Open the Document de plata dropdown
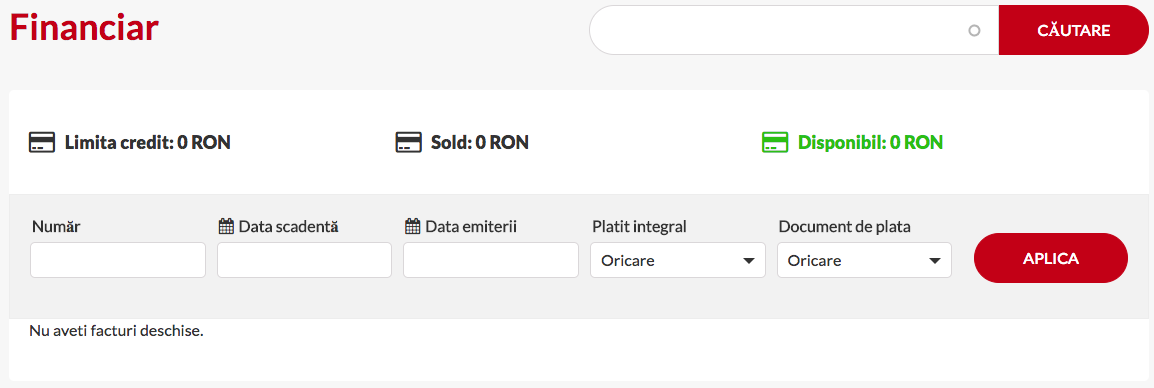Screen dimensions: 1154x388 (864, 260)
